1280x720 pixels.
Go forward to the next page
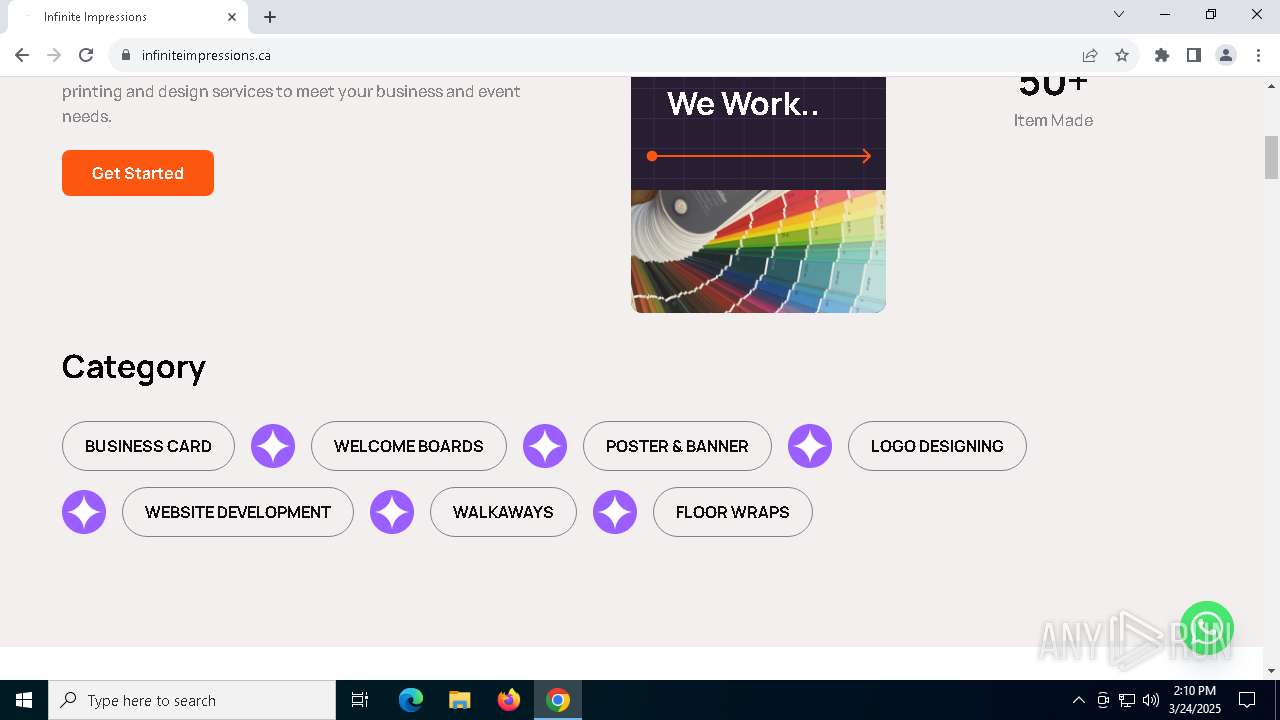(x=54, y=55)
